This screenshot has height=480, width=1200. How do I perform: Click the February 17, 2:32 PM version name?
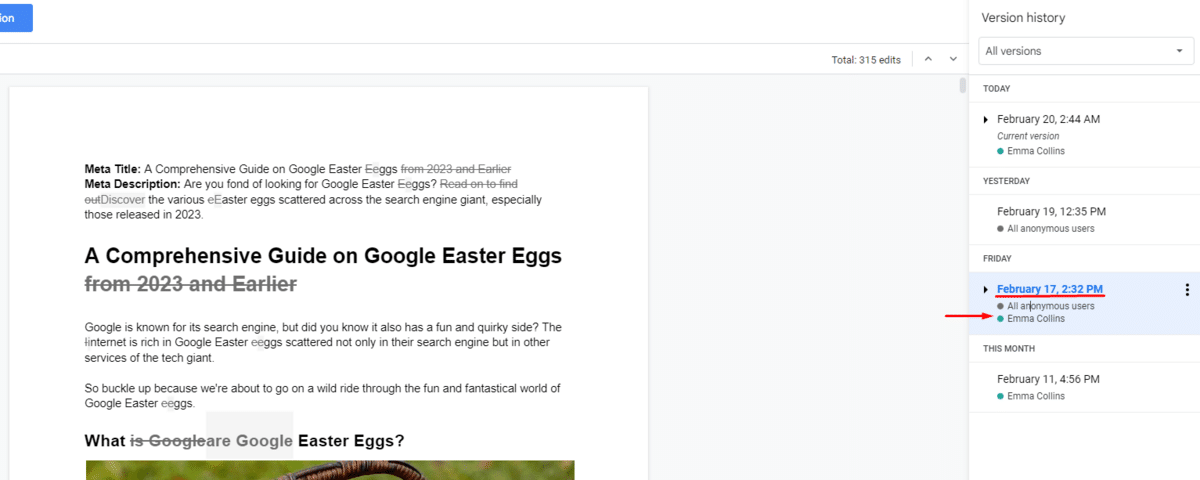(1050, 289)
